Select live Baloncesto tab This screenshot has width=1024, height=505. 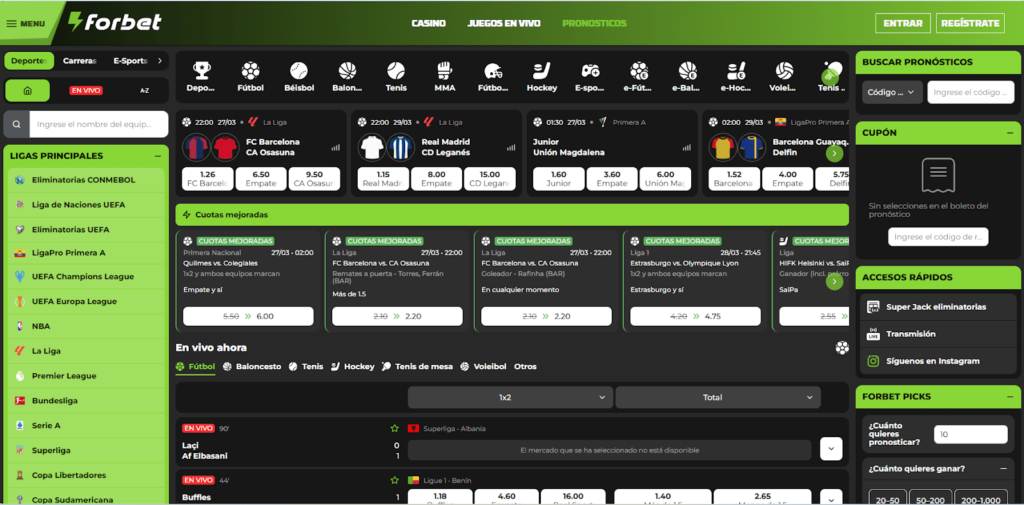(252, 367)
